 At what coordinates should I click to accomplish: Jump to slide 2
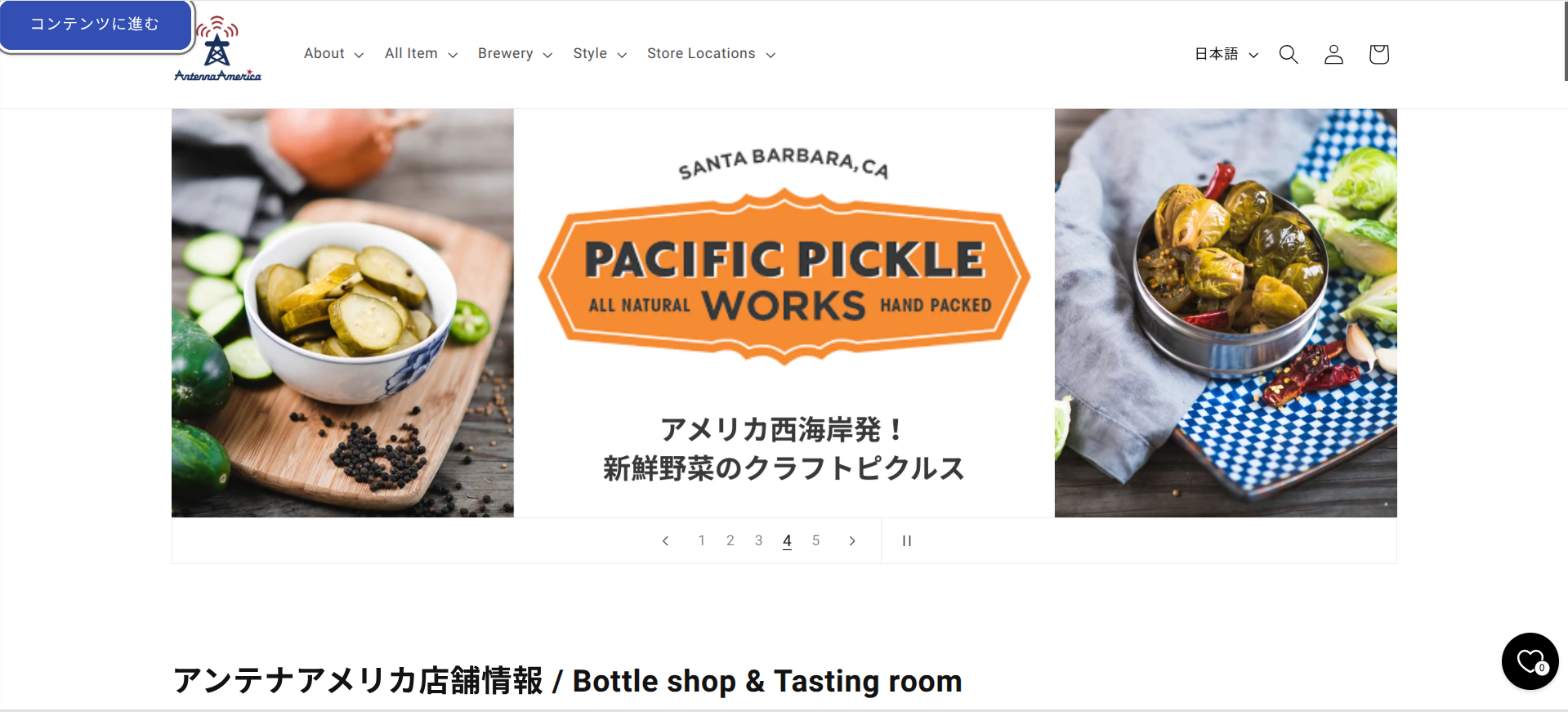coord(730,540)
